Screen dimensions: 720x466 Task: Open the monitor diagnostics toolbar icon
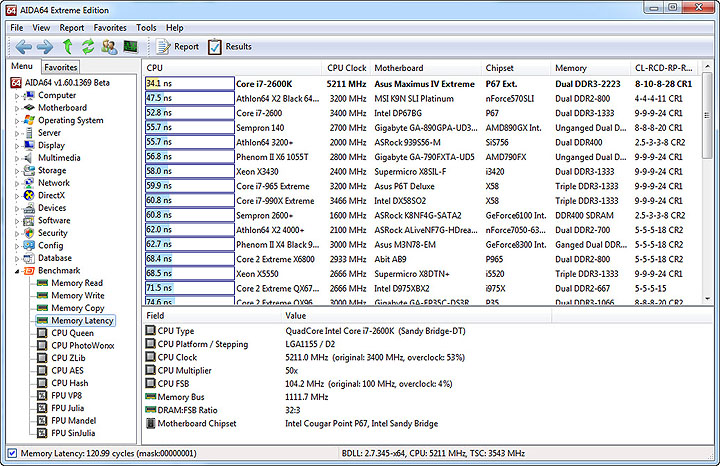tap(130, 46)
